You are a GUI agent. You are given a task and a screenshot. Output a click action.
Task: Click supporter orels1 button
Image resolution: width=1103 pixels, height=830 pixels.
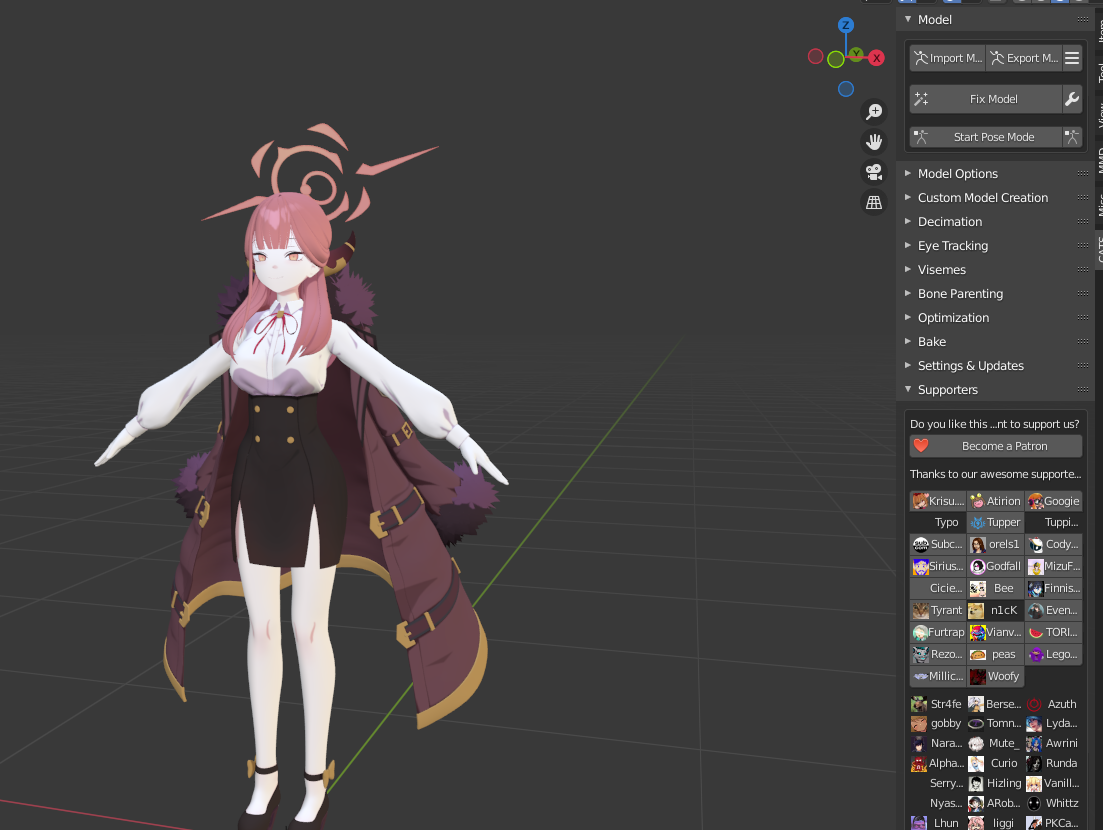click(x=995, y=544)
